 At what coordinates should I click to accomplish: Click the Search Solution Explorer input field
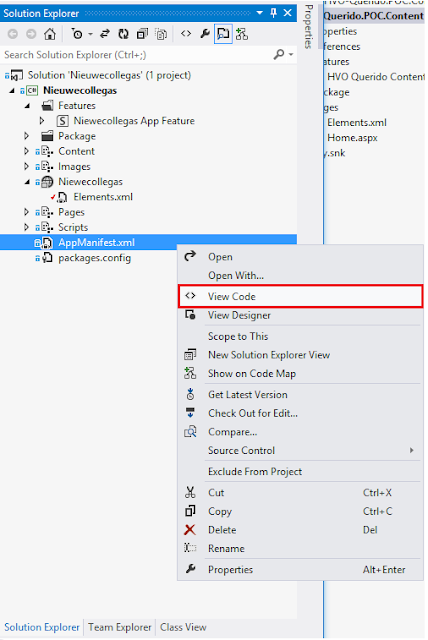(137, 55)
